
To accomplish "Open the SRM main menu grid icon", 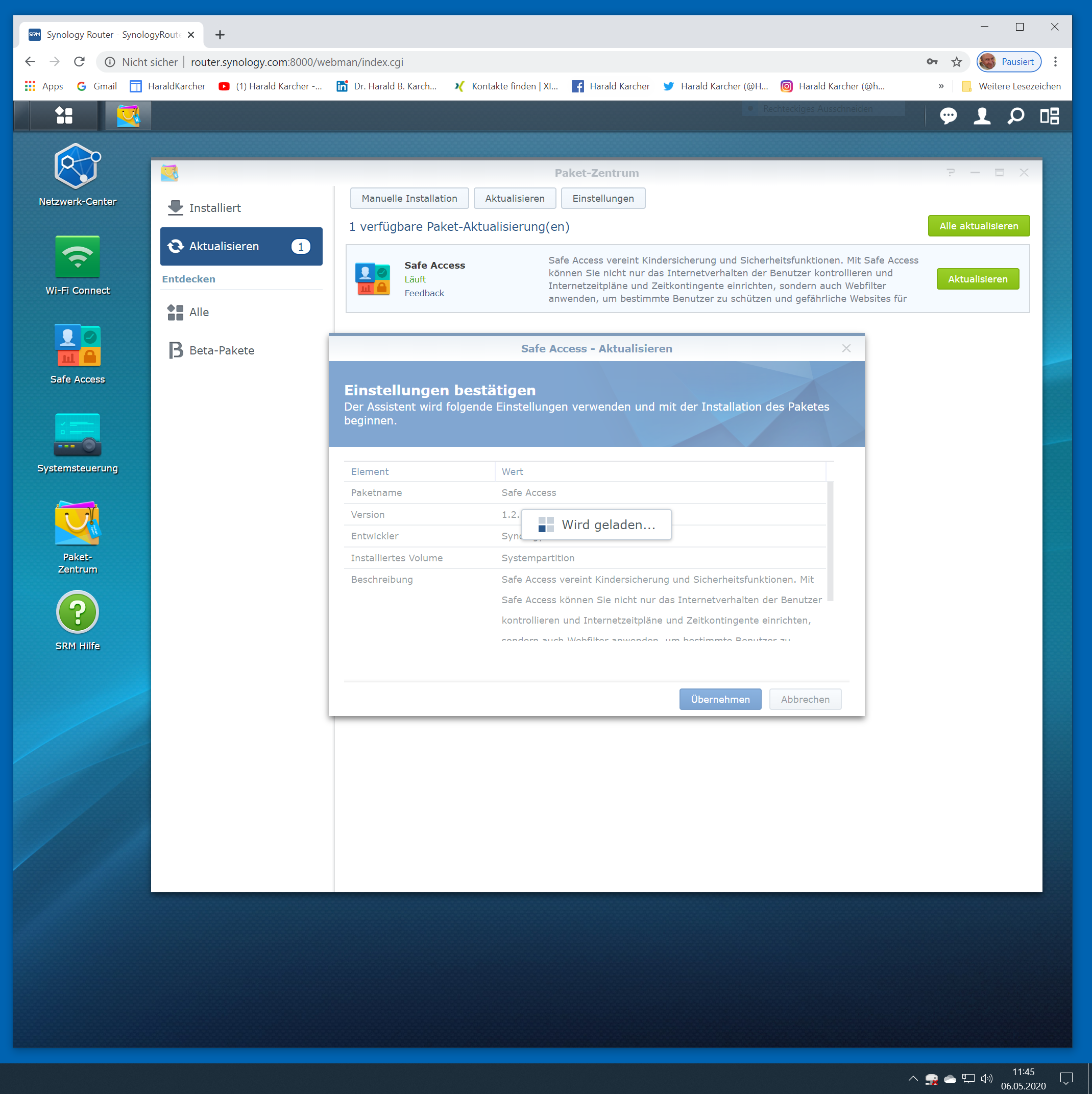I will coord(64,116).
